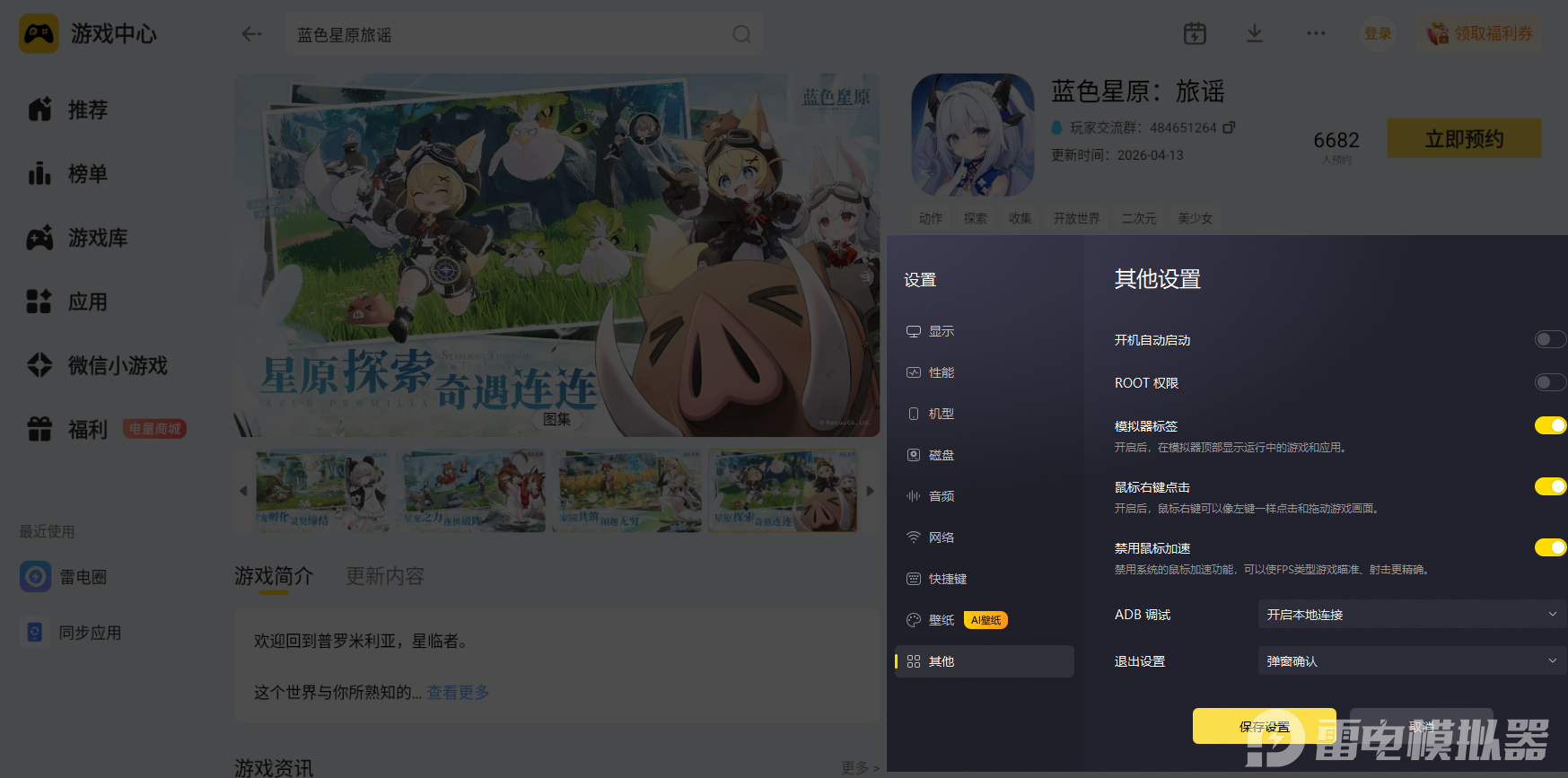The height and width of the screenshot is (778, 1568).
Task: Click the phone model icon in settings
Action: 914,414
